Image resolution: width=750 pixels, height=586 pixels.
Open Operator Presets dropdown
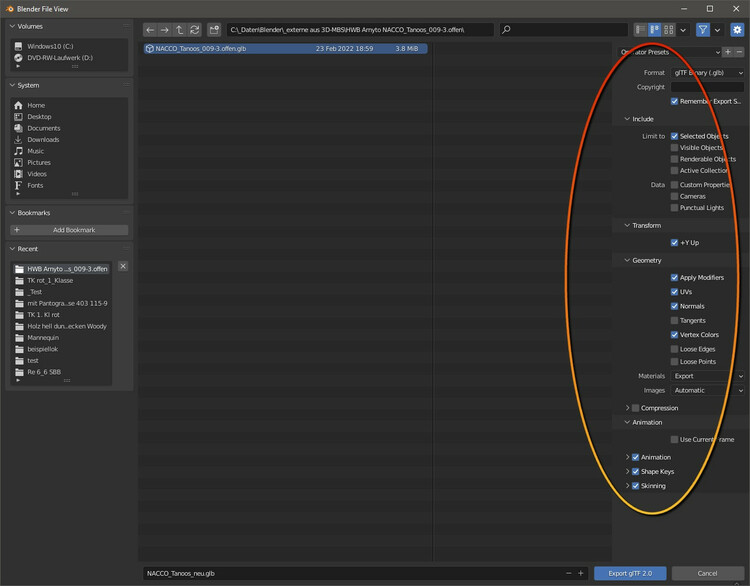[669, 52]
